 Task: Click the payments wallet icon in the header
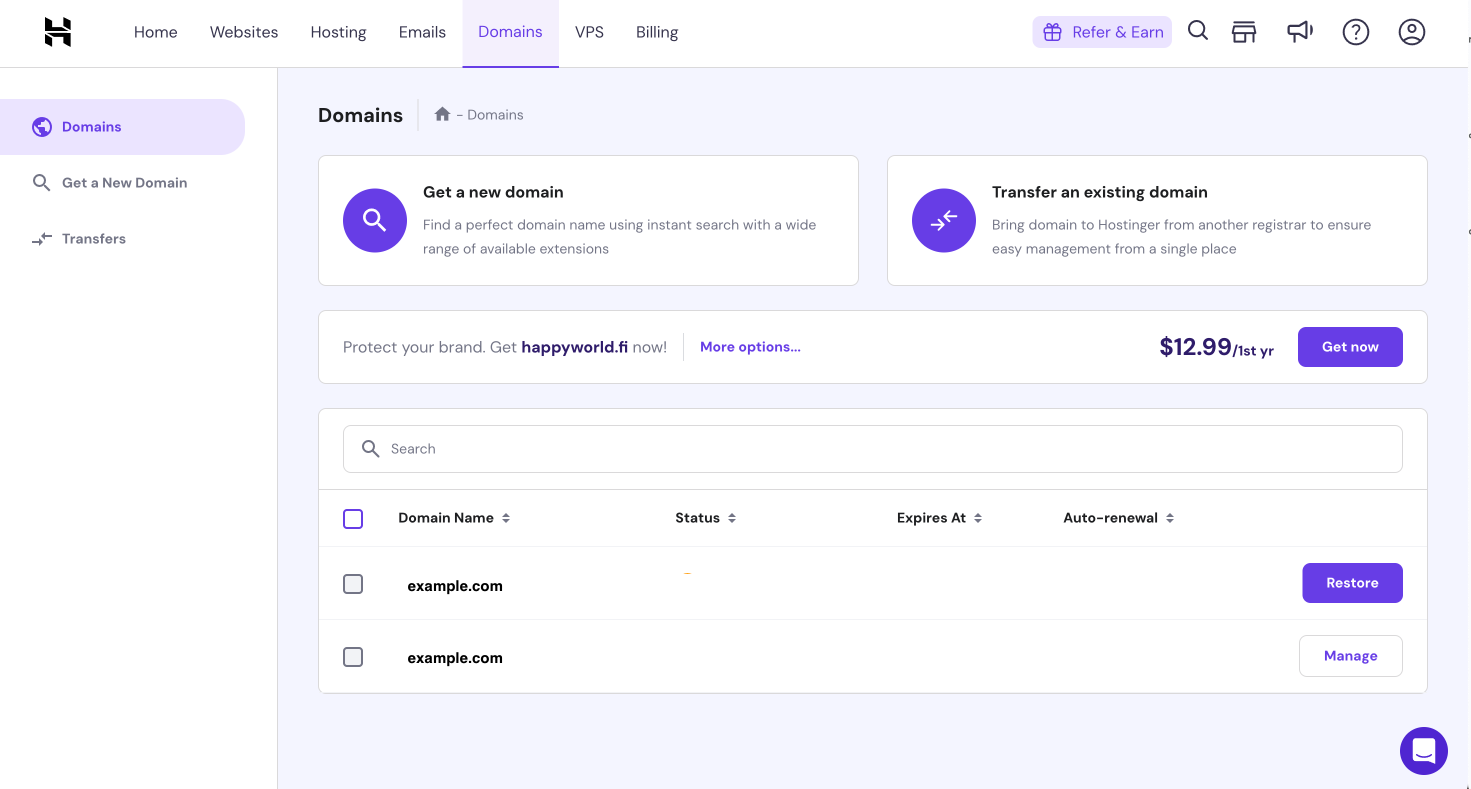pyautogui.click(x=1243, y=31)
